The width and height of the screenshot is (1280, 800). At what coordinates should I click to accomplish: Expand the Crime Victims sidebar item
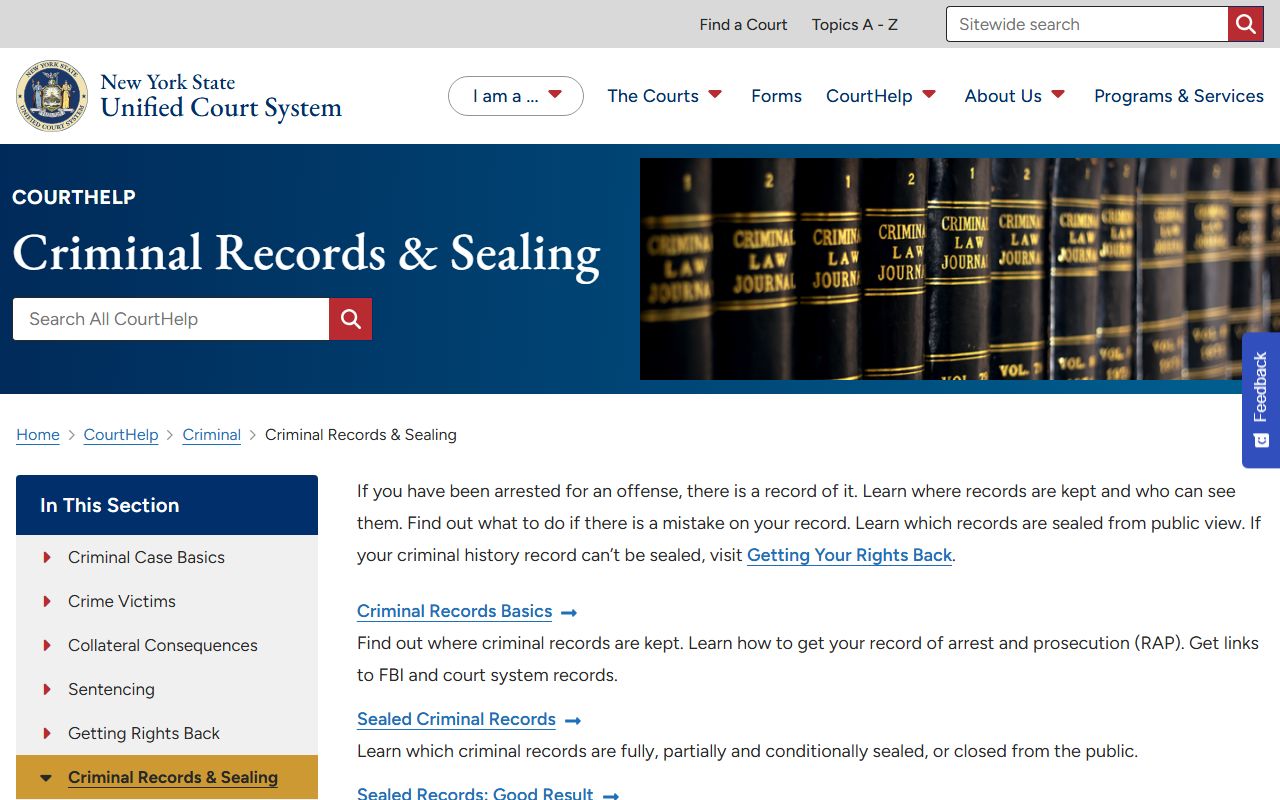(x=47, y=601)
